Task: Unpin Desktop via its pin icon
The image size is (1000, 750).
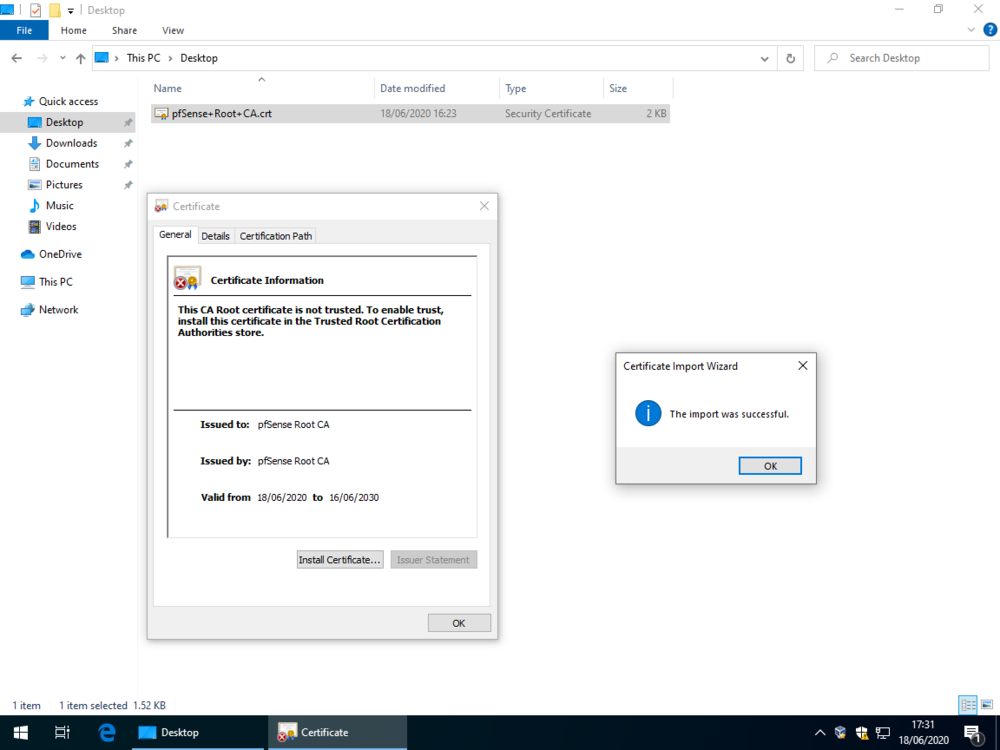Action: coord(128,122)
